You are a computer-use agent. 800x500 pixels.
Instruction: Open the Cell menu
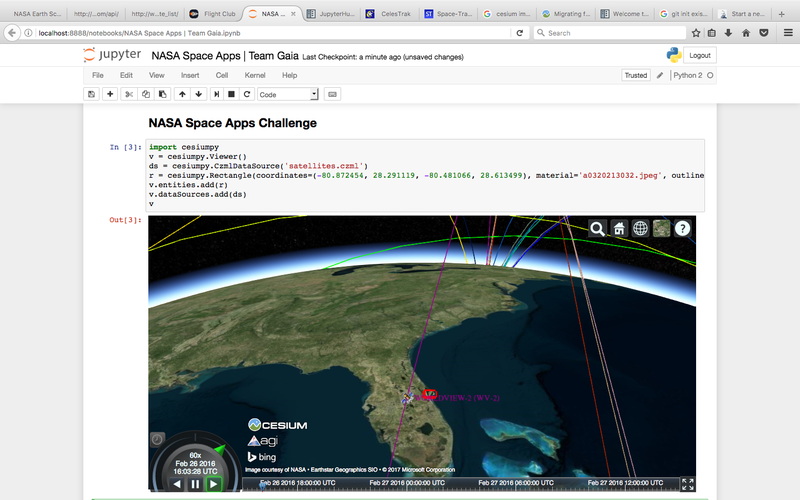pos(222,75)
